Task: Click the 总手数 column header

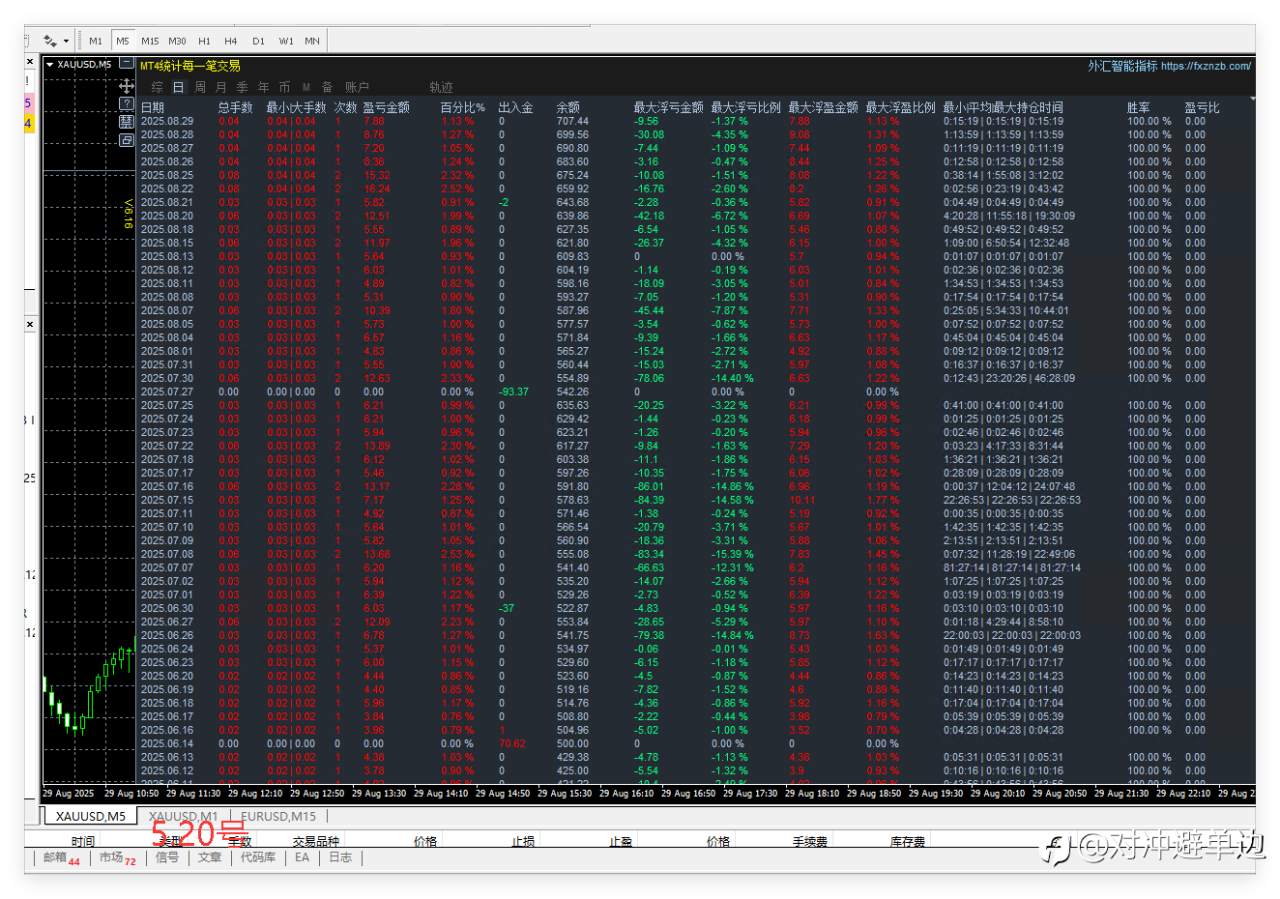Action: (x=235, y=107)
